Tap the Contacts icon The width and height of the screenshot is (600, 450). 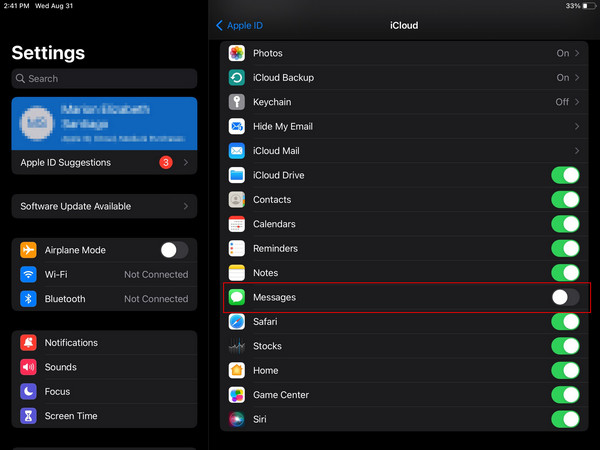click(x=236, y=200)
